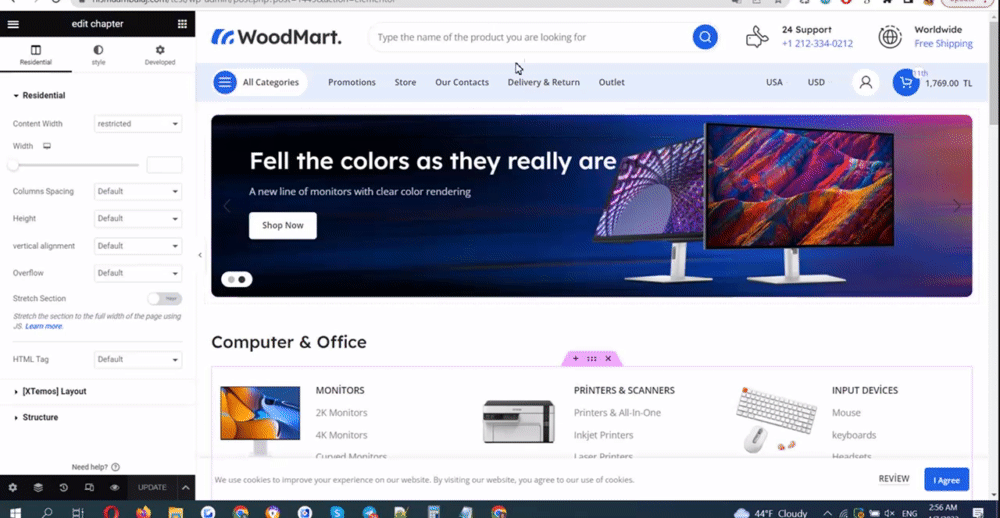This screenshot has height=518, width=1000.
Task: Open the Outlet menu item
Action: pyautogui.click(x=612, y=82)
